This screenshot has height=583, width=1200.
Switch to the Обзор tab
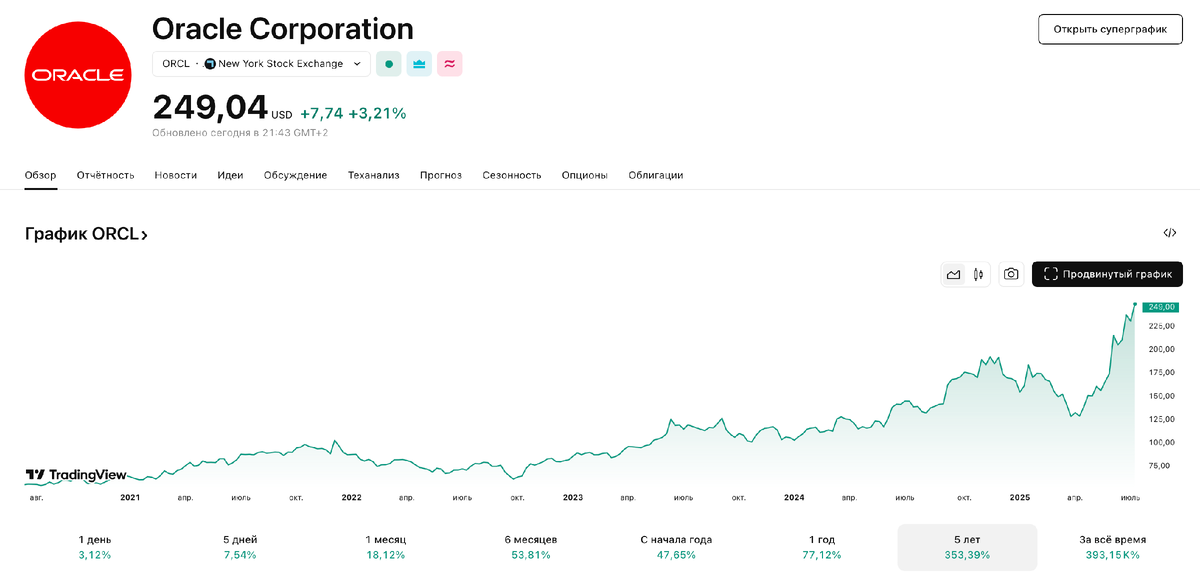41,175
